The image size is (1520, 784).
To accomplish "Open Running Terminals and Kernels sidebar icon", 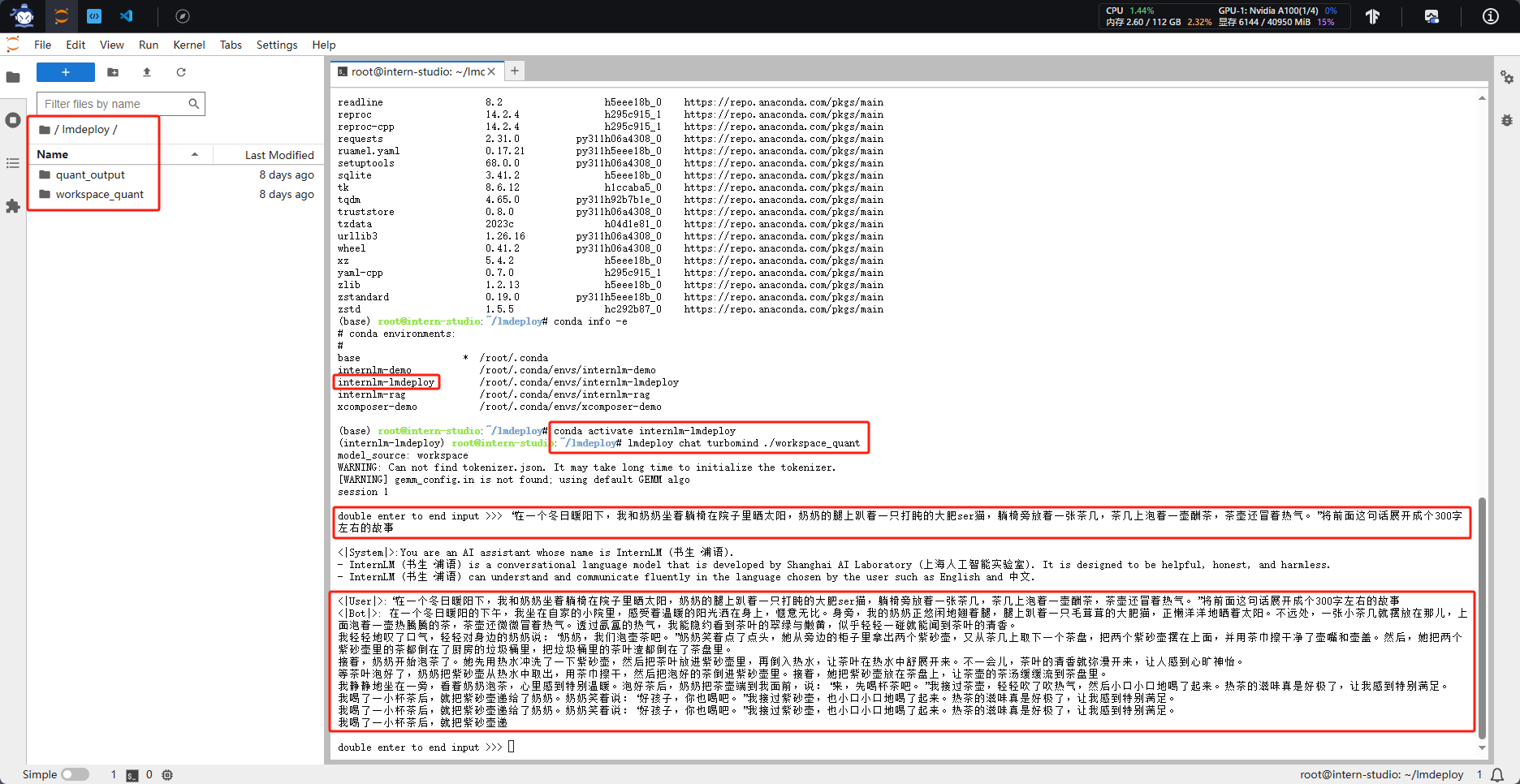I will pyautogui.click(x=13, y=120).
